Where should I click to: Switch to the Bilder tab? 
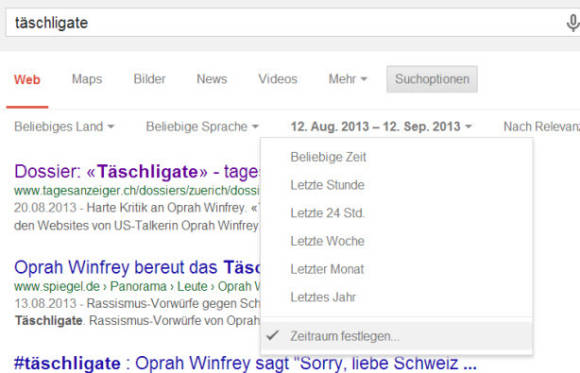coord(149,79)
